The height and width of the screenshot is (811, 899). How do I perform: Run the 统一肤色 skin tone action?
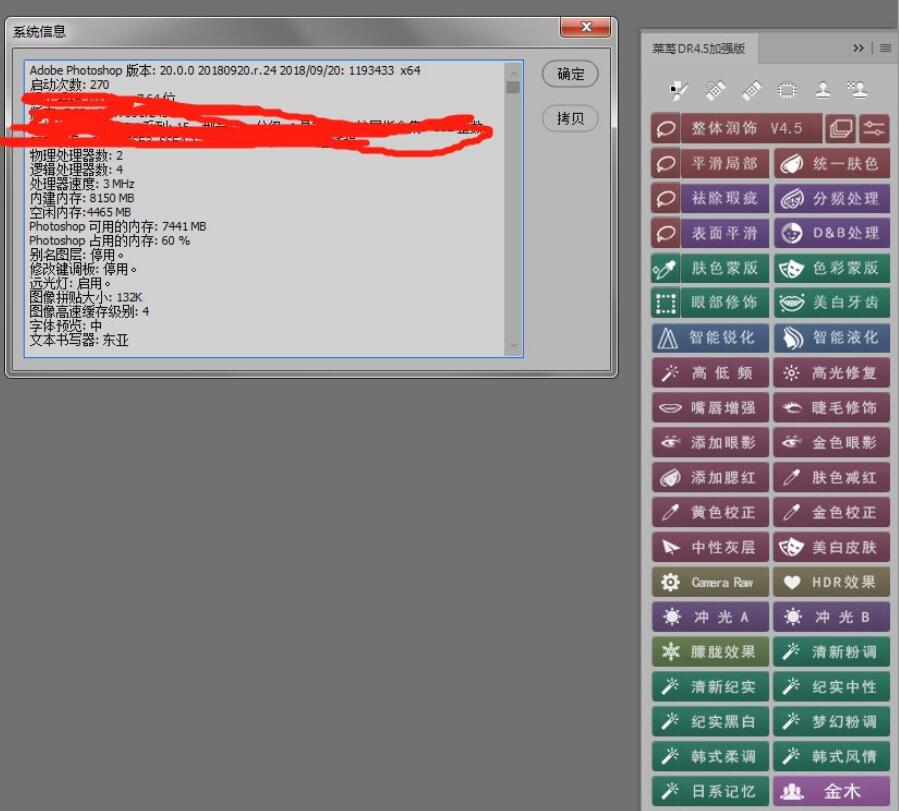pyautogui.click(x=831, y=164)
